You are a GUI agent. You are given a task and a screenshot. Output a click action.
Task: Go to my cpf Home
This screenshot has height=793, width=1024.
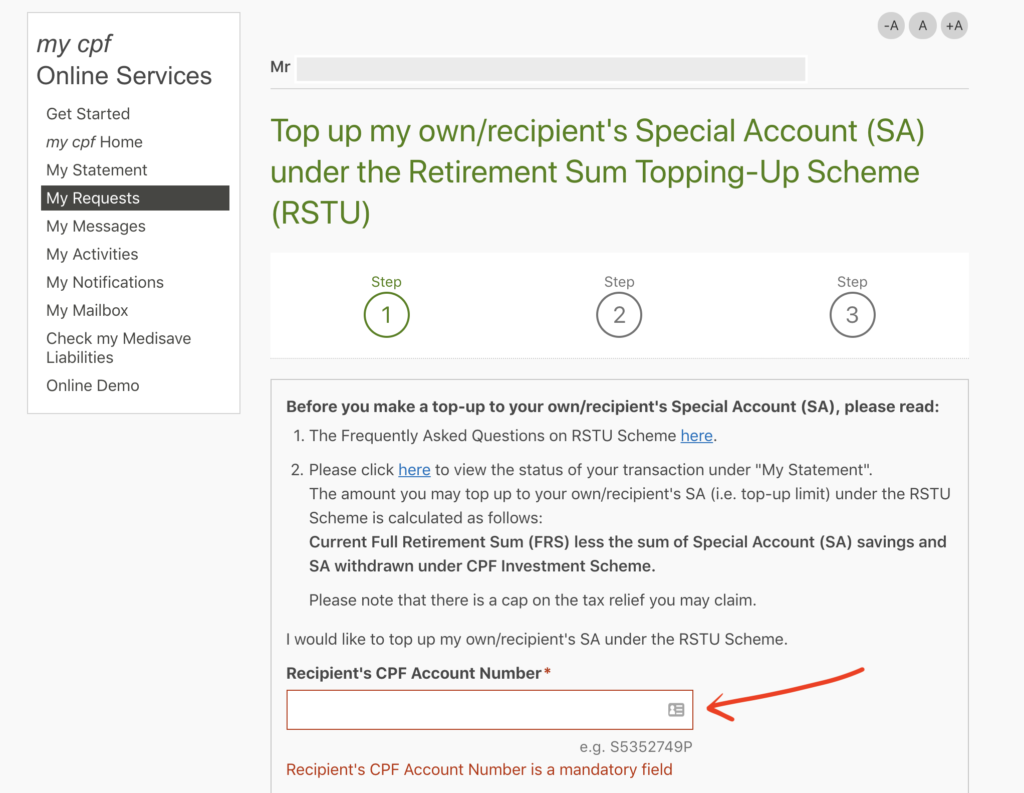coord(94,142)
